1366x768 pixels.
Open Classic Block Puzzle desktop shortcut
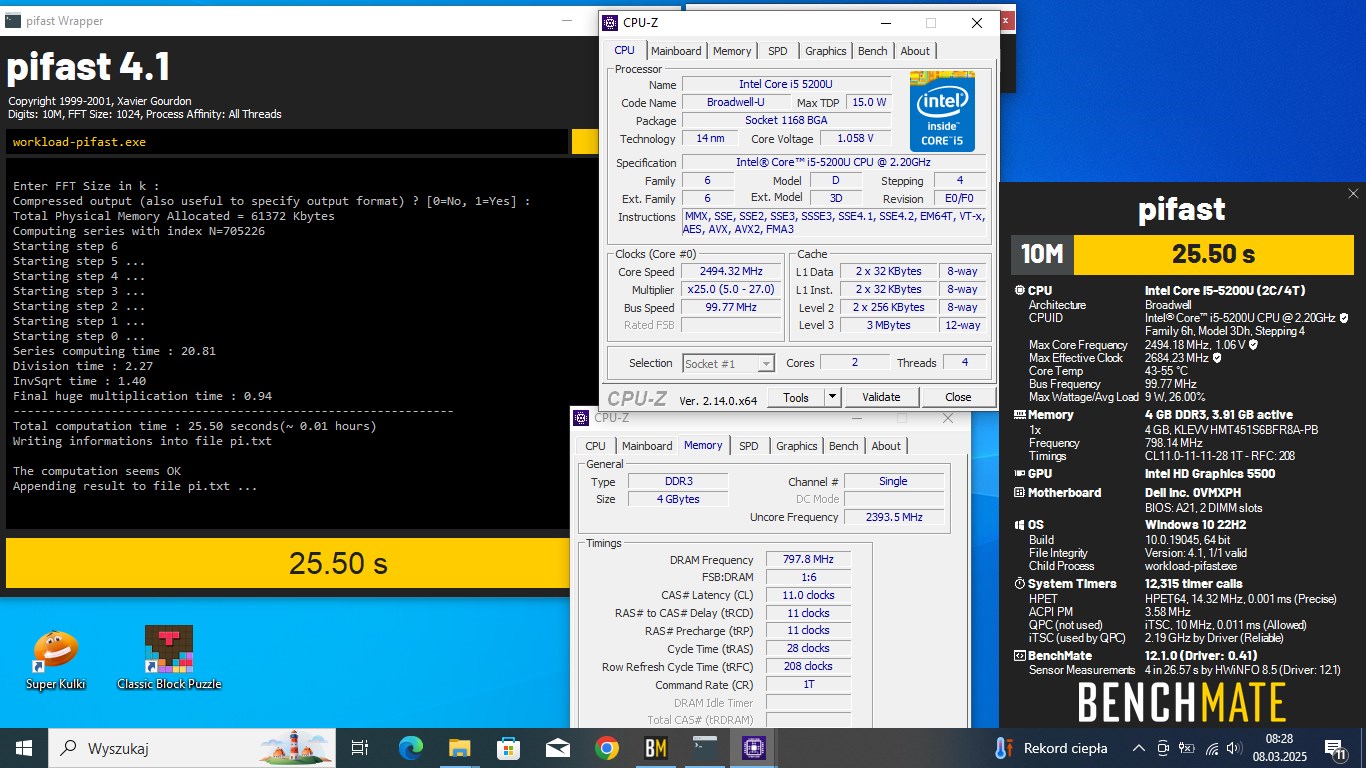(169, 659)
